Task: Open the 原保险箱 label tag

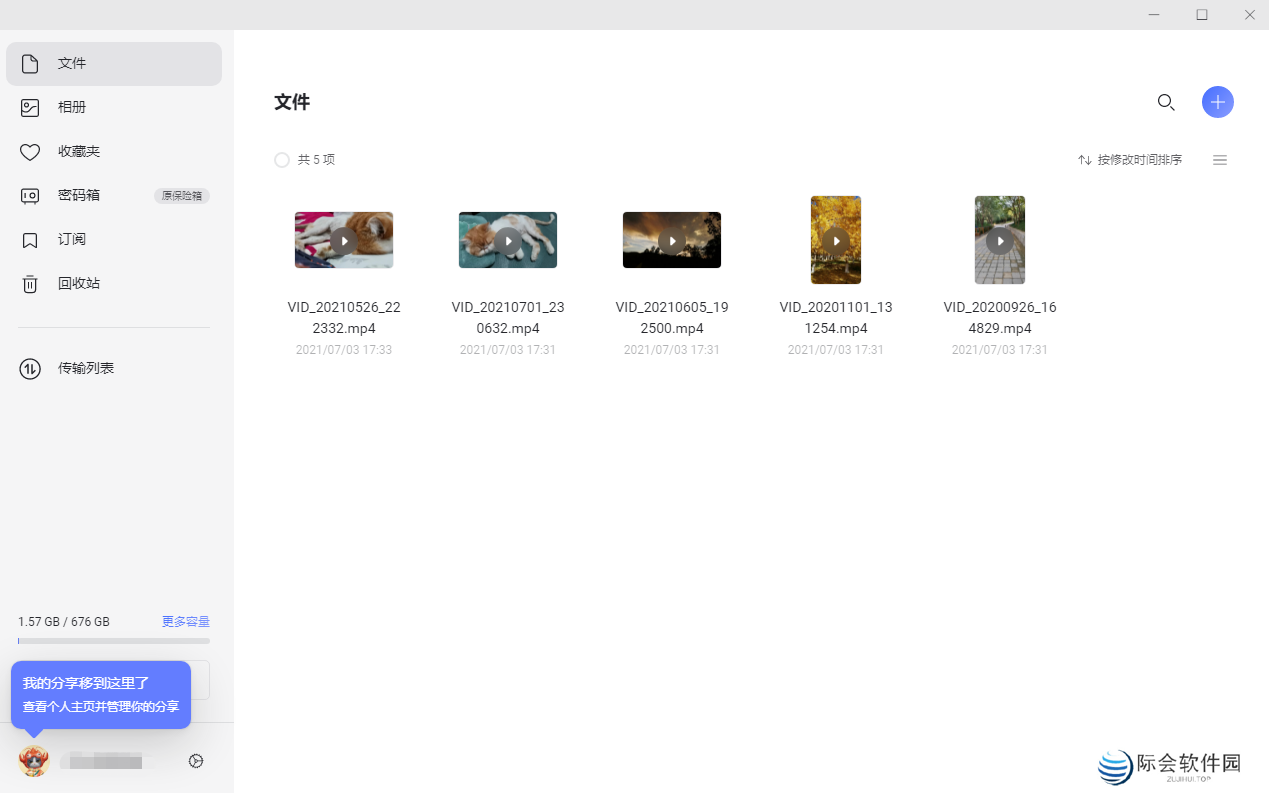Action: click(181, 196)
